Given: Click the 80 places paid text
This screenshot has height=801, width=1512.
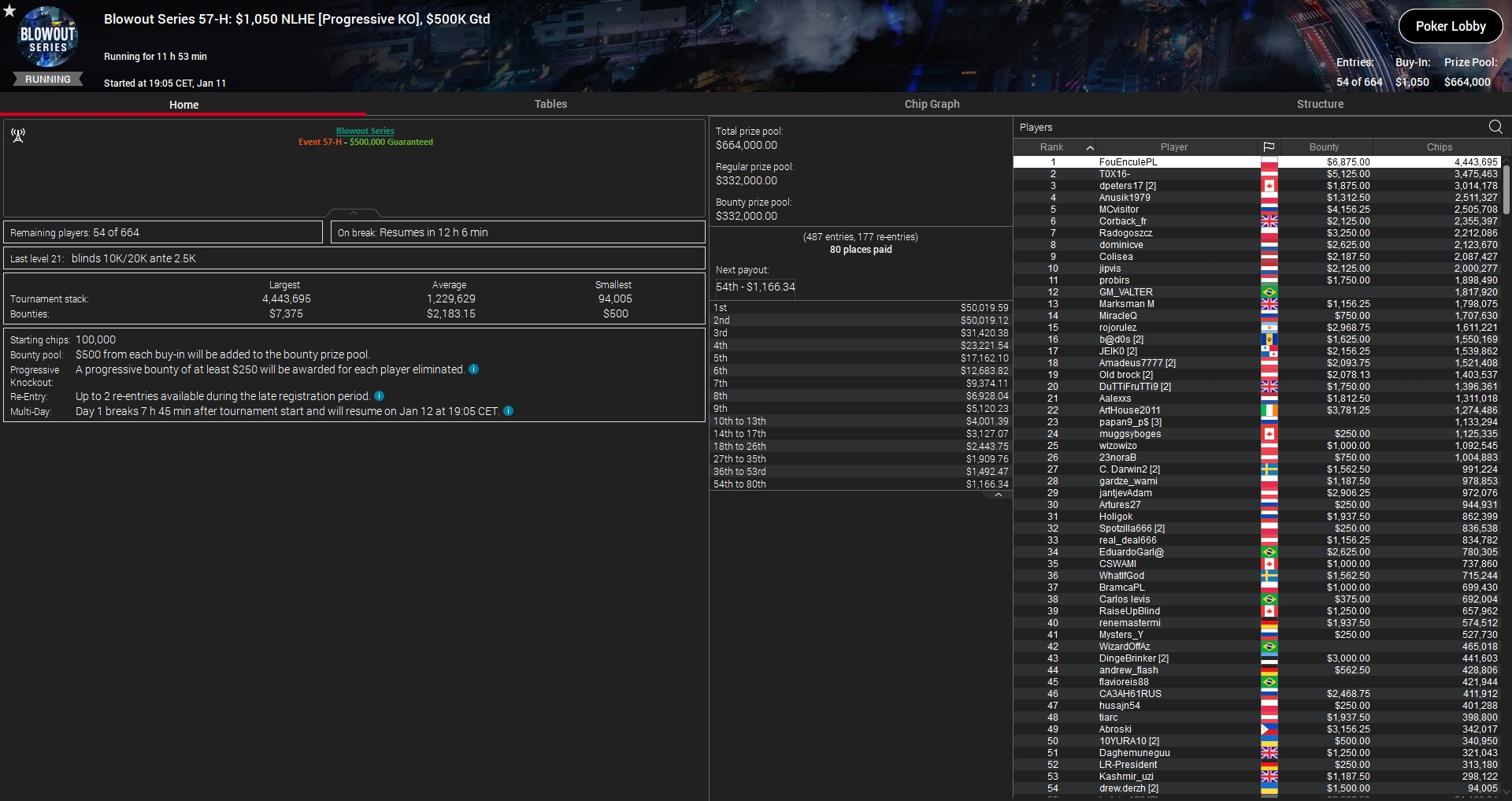Looking at the screenshot, I should point(861,250).
